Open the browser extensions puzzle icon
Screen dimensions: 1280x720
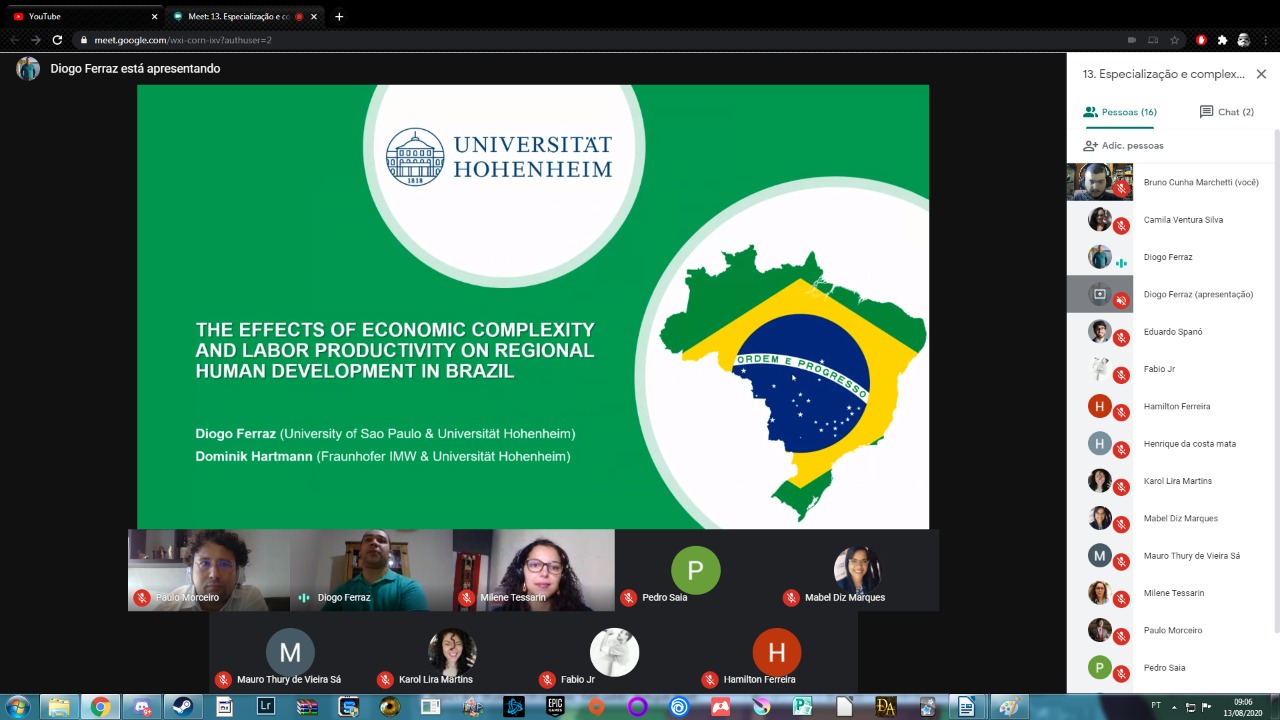1222,40
